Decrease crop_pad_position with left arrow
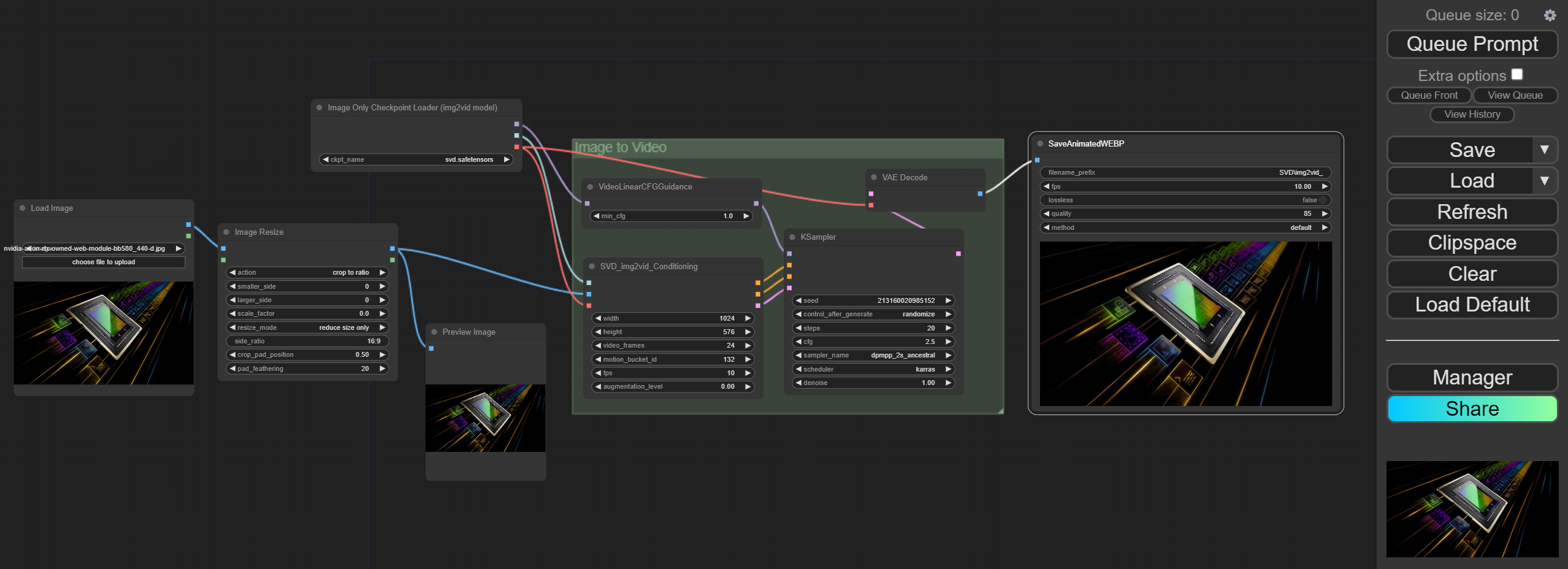1568x569 pixels. 232,354
